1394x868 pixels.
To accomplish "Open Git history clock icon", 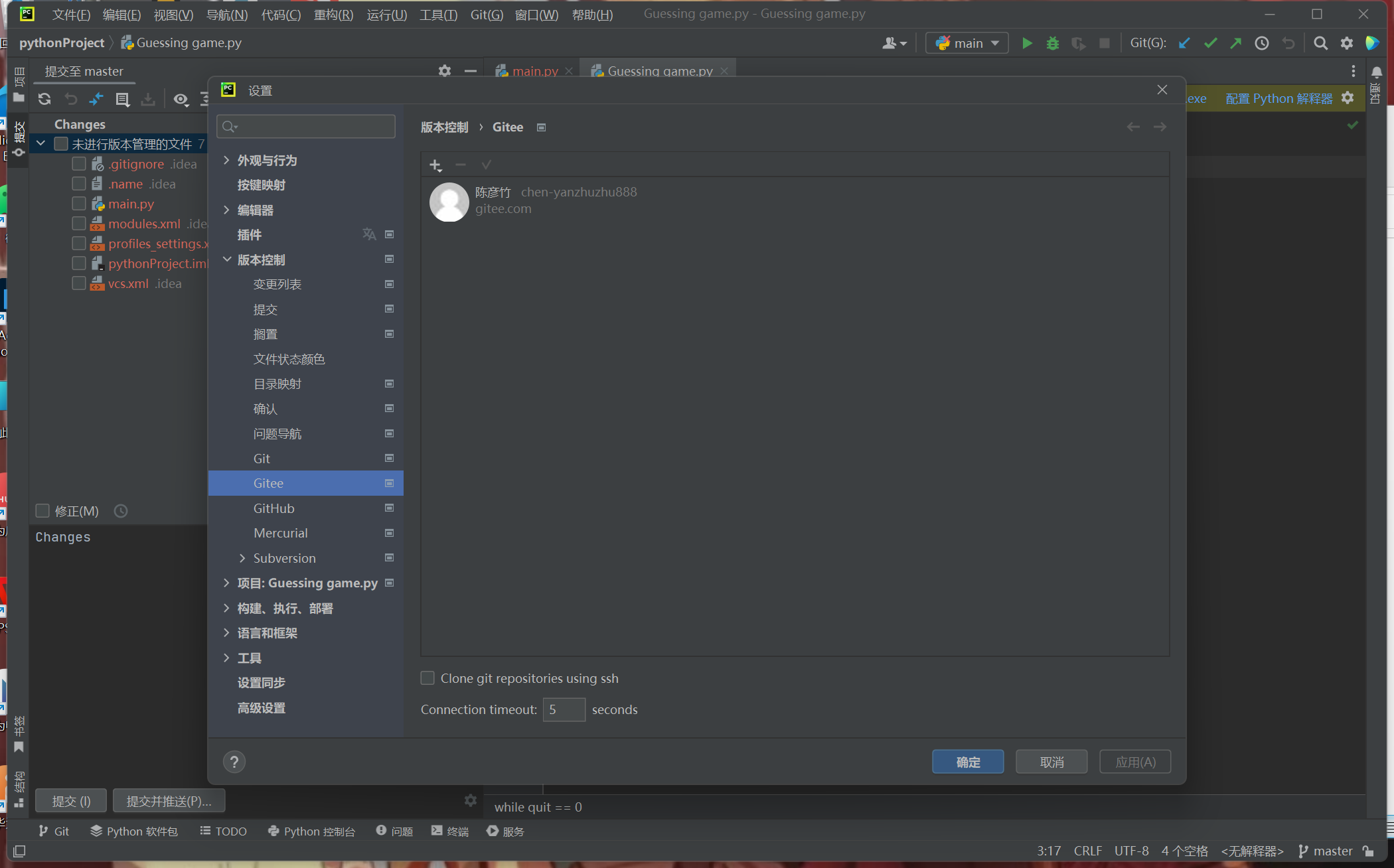I will [1262, 43].
